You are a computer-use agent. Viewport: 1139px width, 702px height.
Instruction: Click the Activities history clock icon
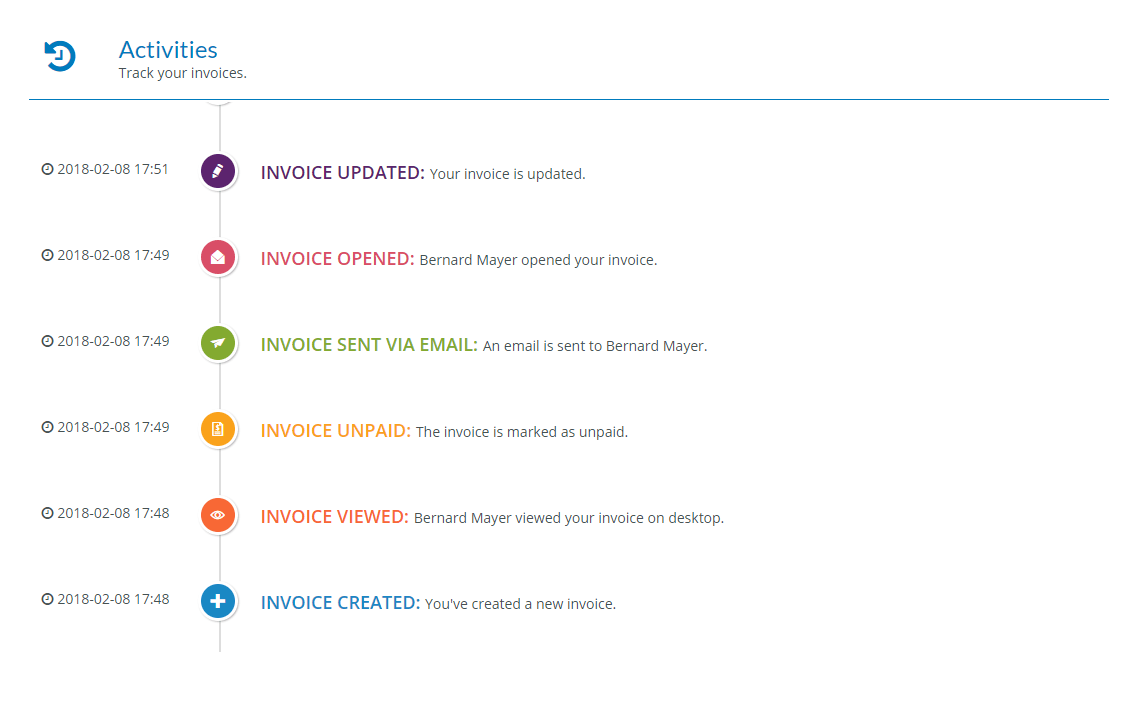click(60, 56)
